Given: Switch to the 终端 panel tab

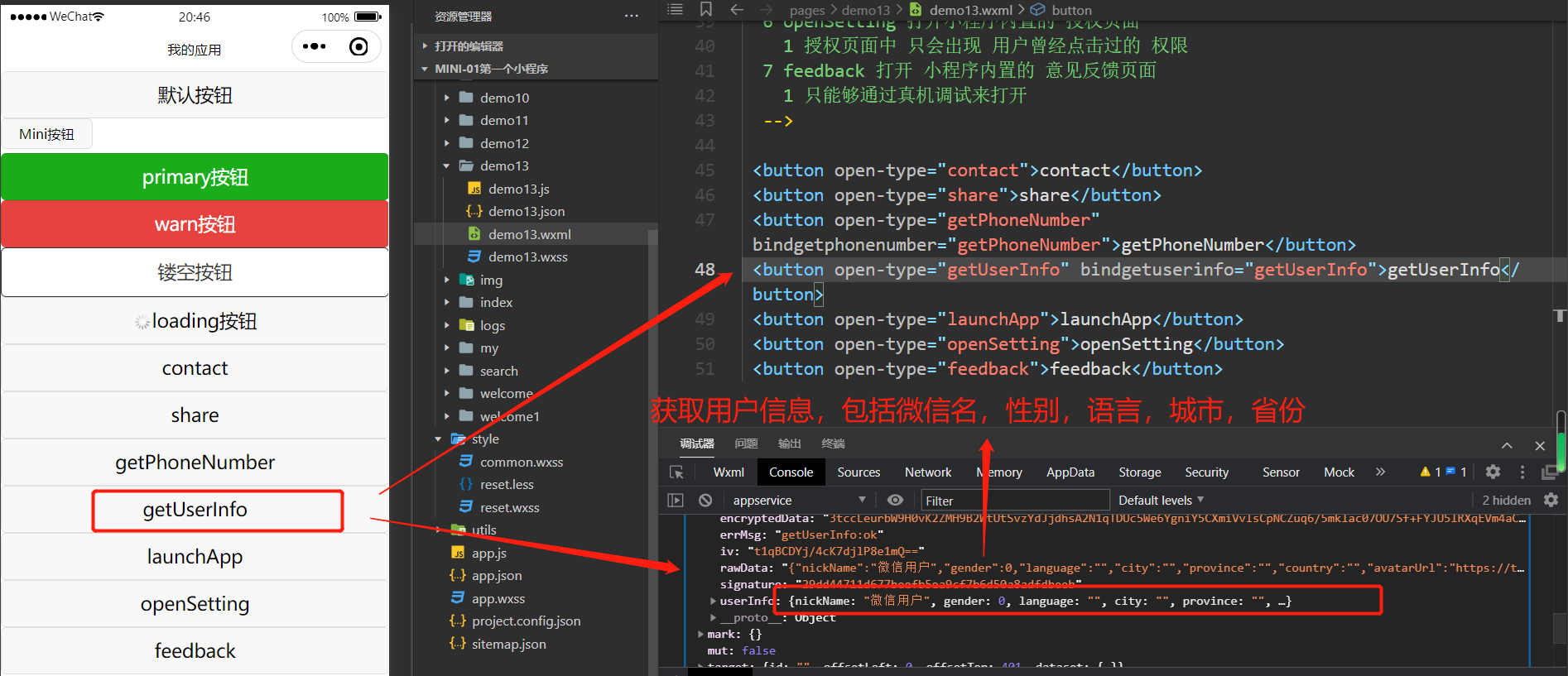Looking at the screenshot, I should [833, 443].
